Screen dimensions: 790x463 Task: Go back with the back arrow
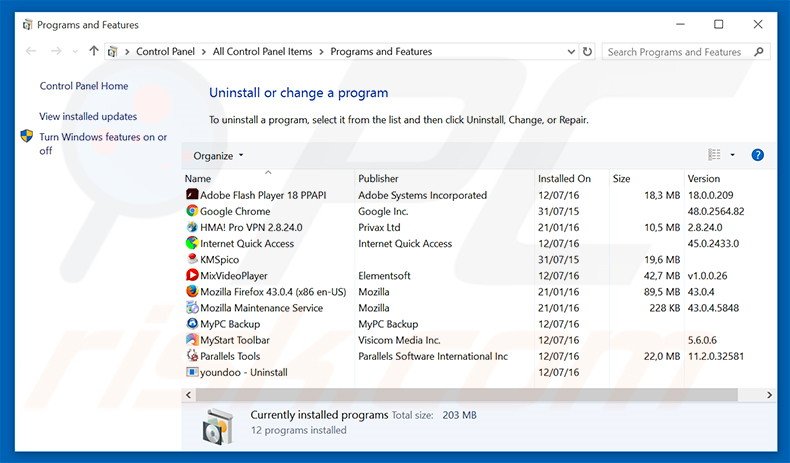point(31,51)
